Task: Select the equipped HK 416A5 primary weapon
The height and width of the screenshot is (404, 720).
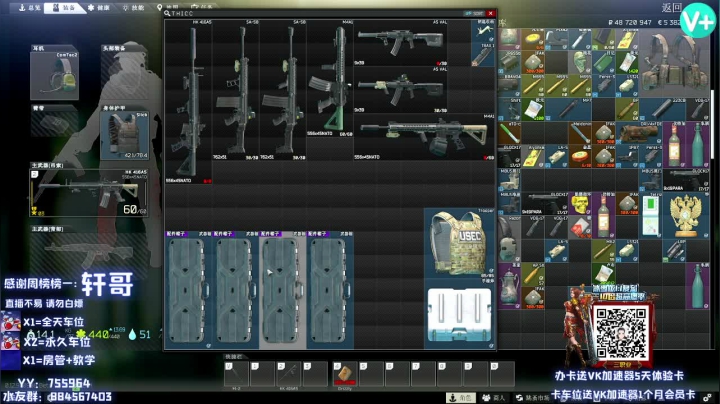Action: [x=88, y=193]
